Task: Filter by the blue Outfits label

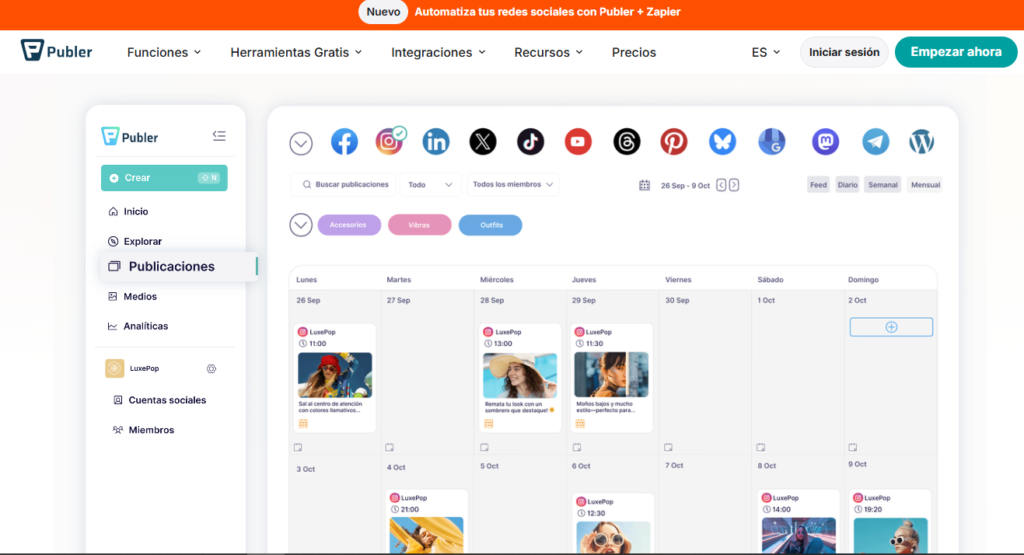Action: pyautogui.click(x=490, y=225)
